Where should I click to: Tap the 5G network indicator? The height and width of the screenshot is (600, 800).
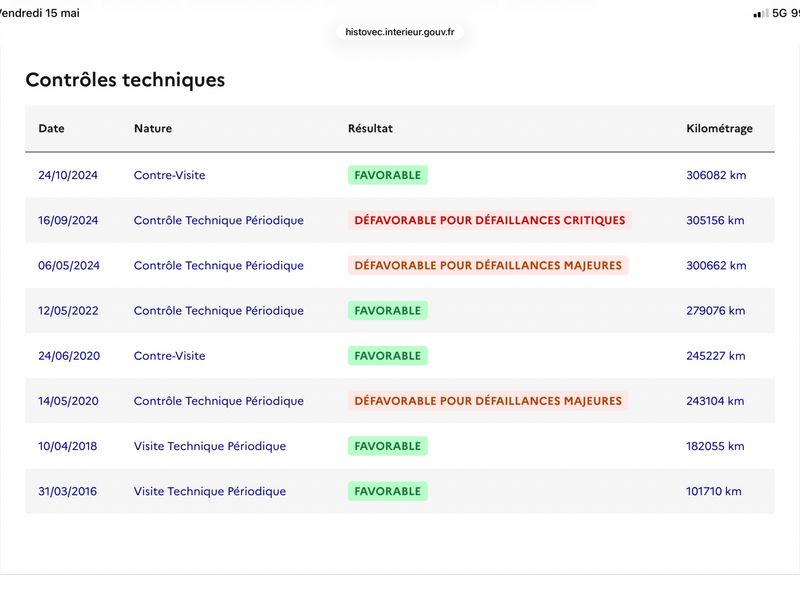click(779, 13)
